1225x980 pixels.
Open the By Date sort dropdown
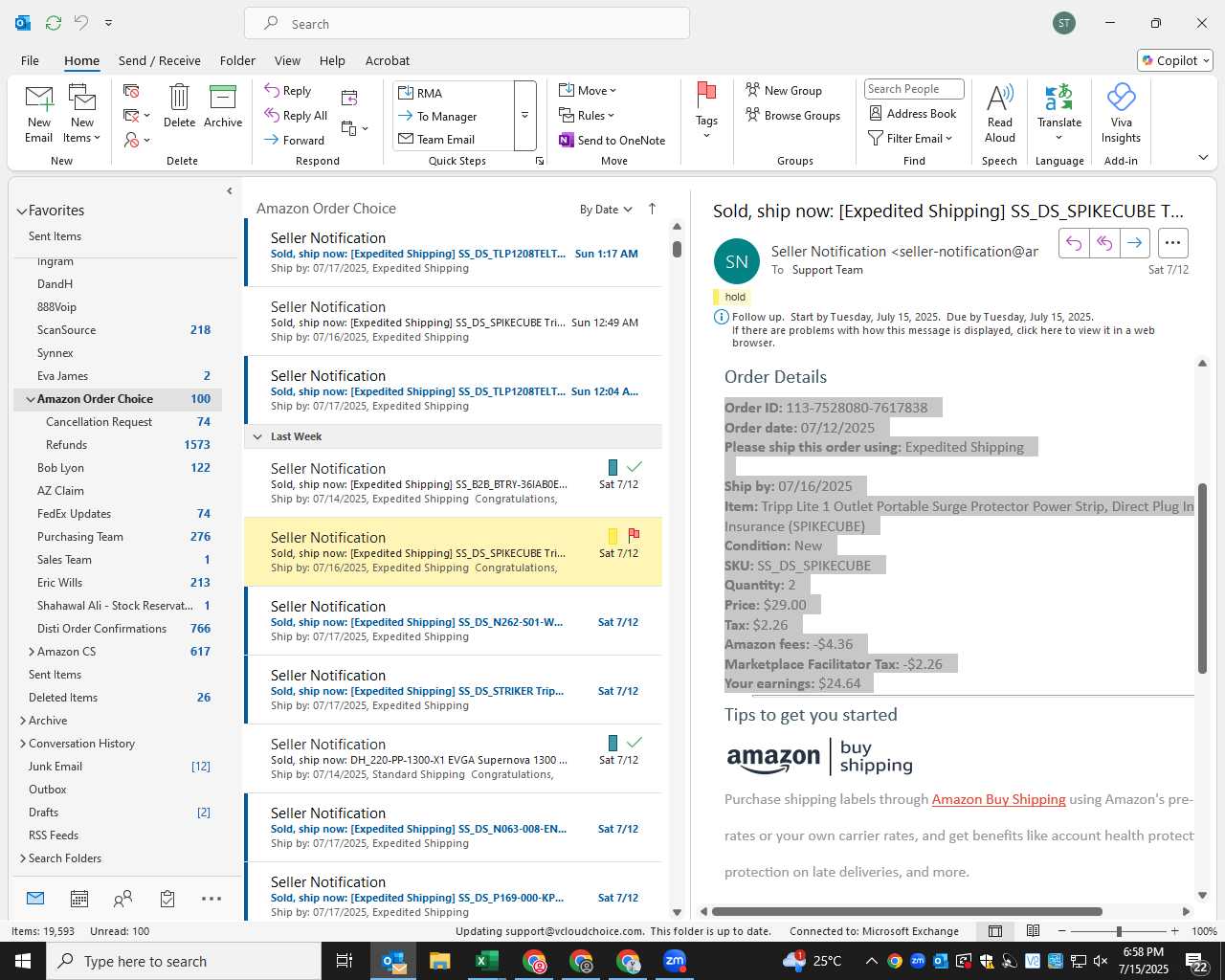pyautogui.click(x=606, y=209)
